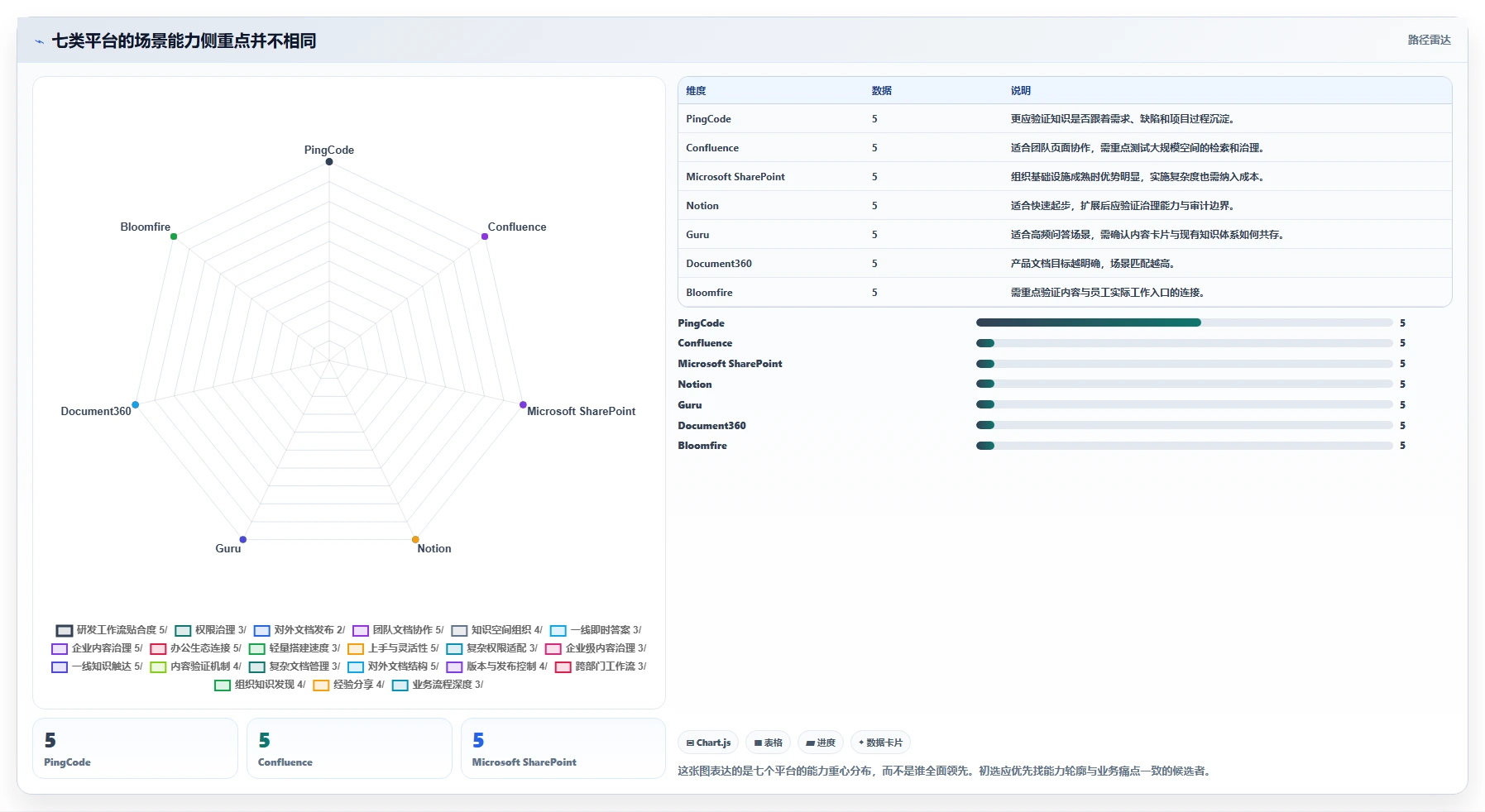This screenshot has height=812, width=1485.
Task: Click the Notion progress bar
Action: (x=1185, y=384)
